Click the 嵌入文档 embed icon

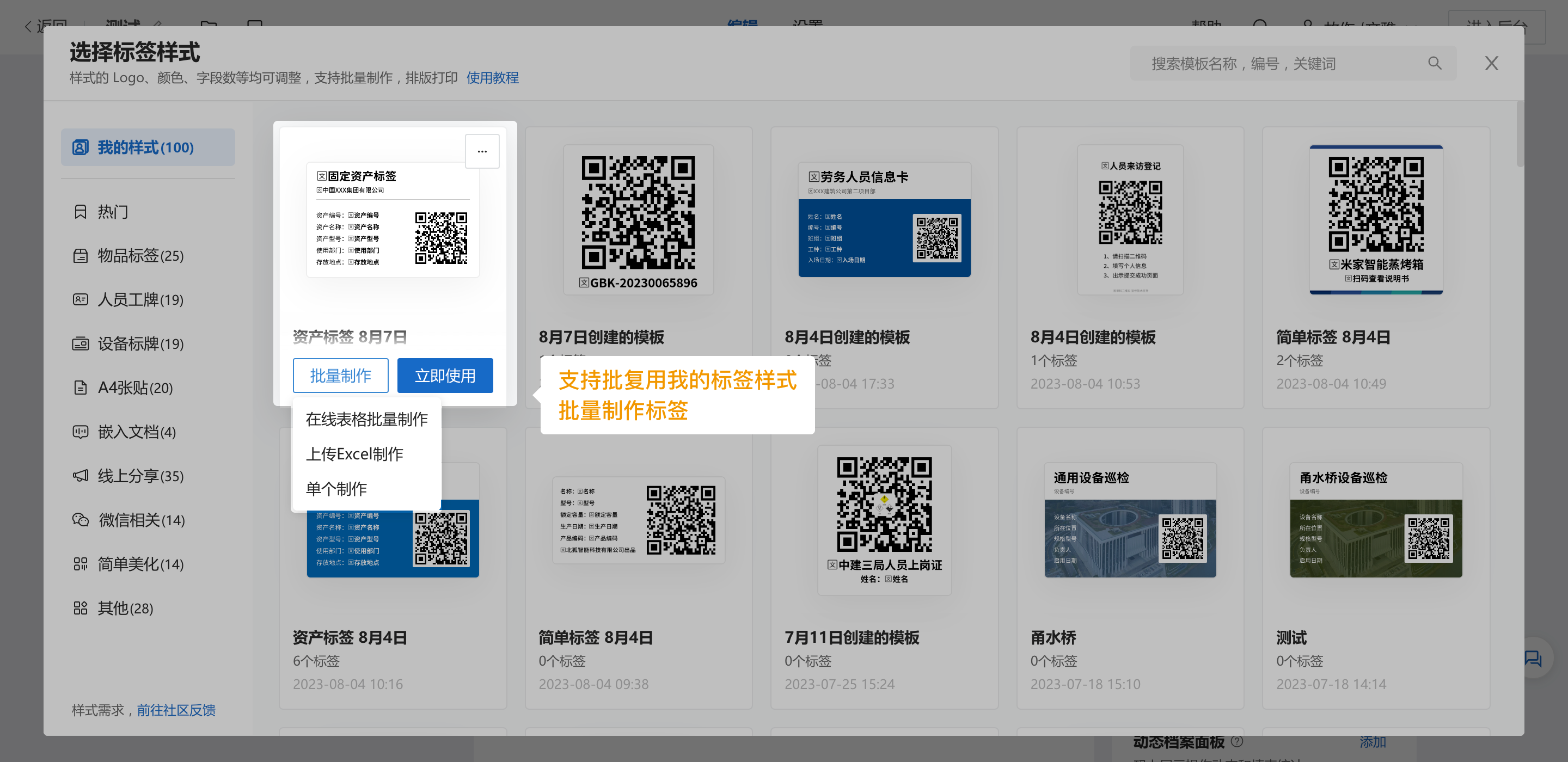81,432
